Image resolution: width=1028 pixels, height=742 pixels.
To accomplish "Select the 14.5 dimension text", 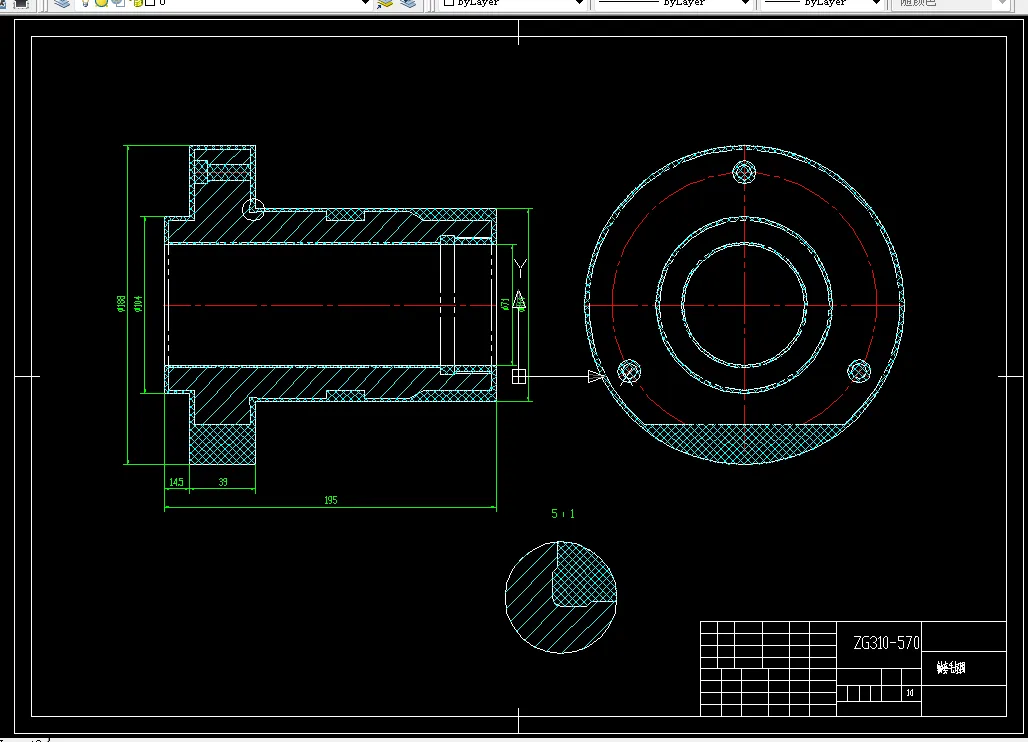I will pyautogui.click(x=176, y=482).
